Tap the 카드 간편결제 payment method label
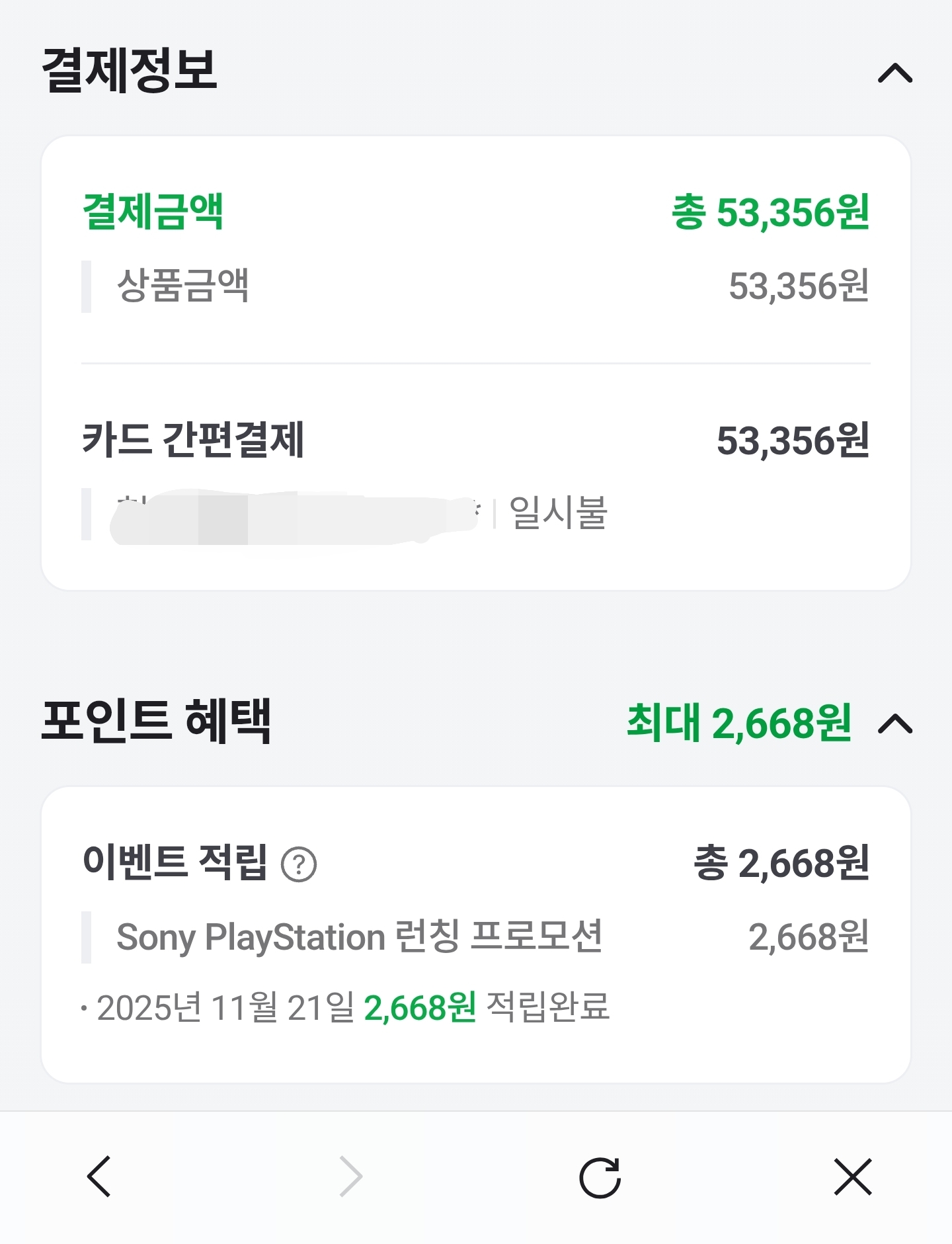 [193, 440]
